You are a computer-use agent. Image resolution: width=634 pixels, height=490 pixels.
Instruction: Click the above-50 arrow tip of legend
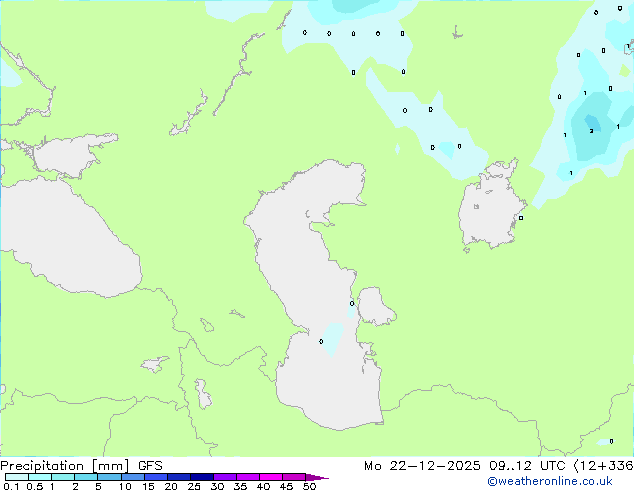click(317, 477)
